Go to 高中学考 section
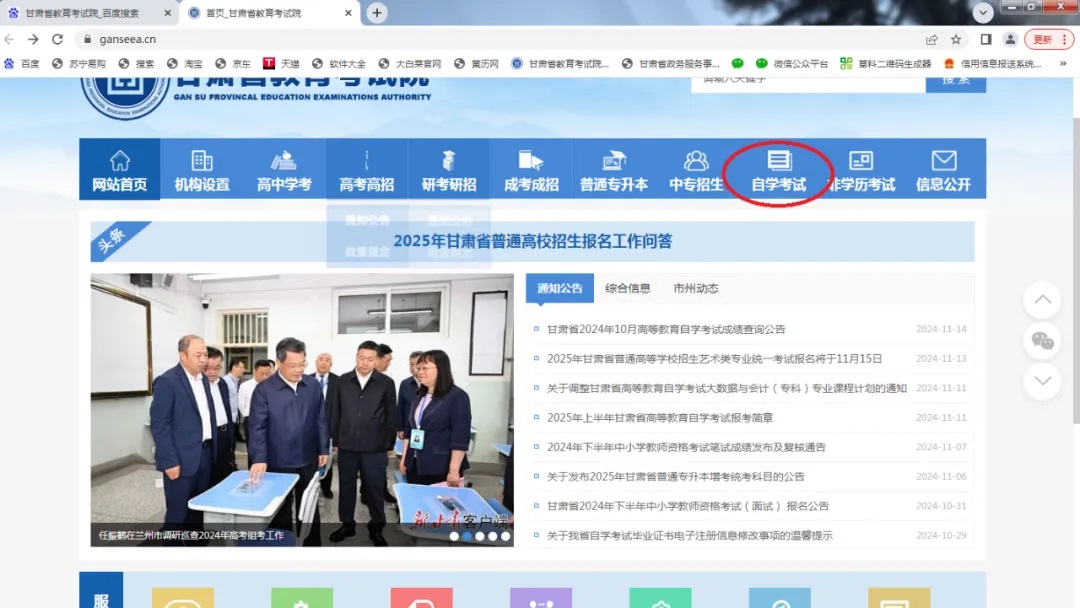The image size is (1080, 608). 284,169
